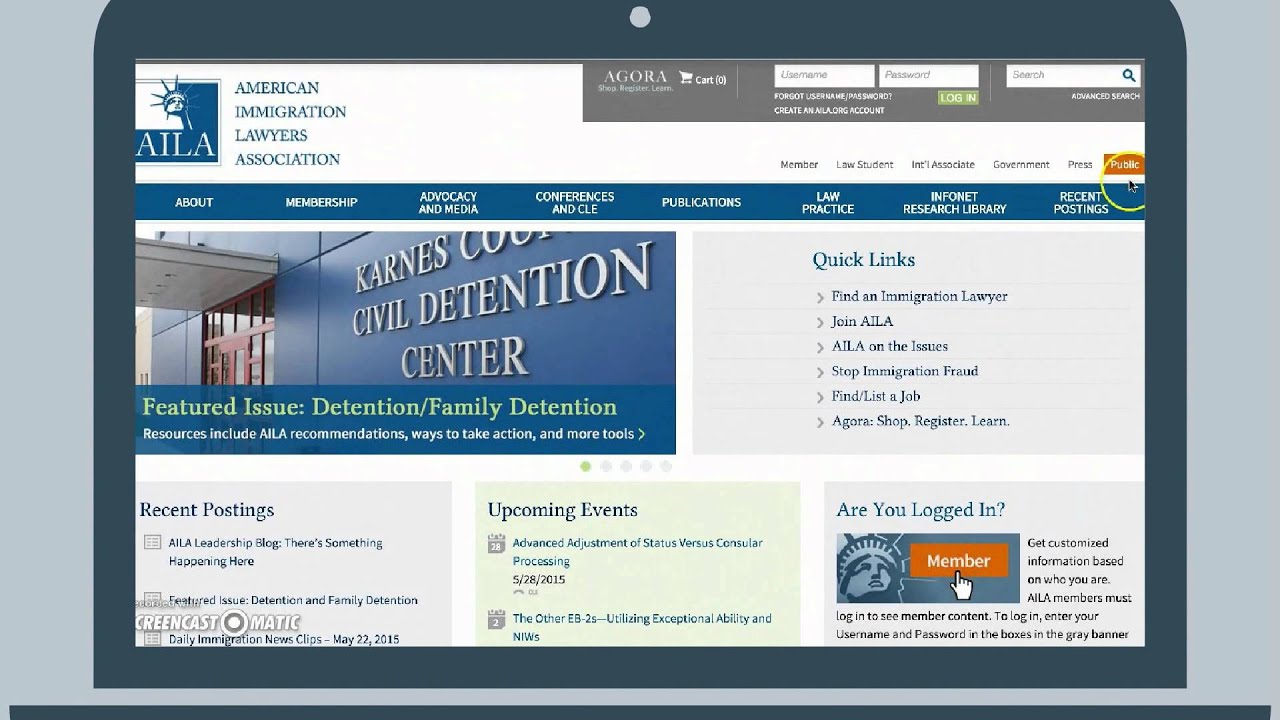Open Featured Issue: Detention/Family Detention banner title
Screen dimensions: 1280x720
(x=379, y=407)
